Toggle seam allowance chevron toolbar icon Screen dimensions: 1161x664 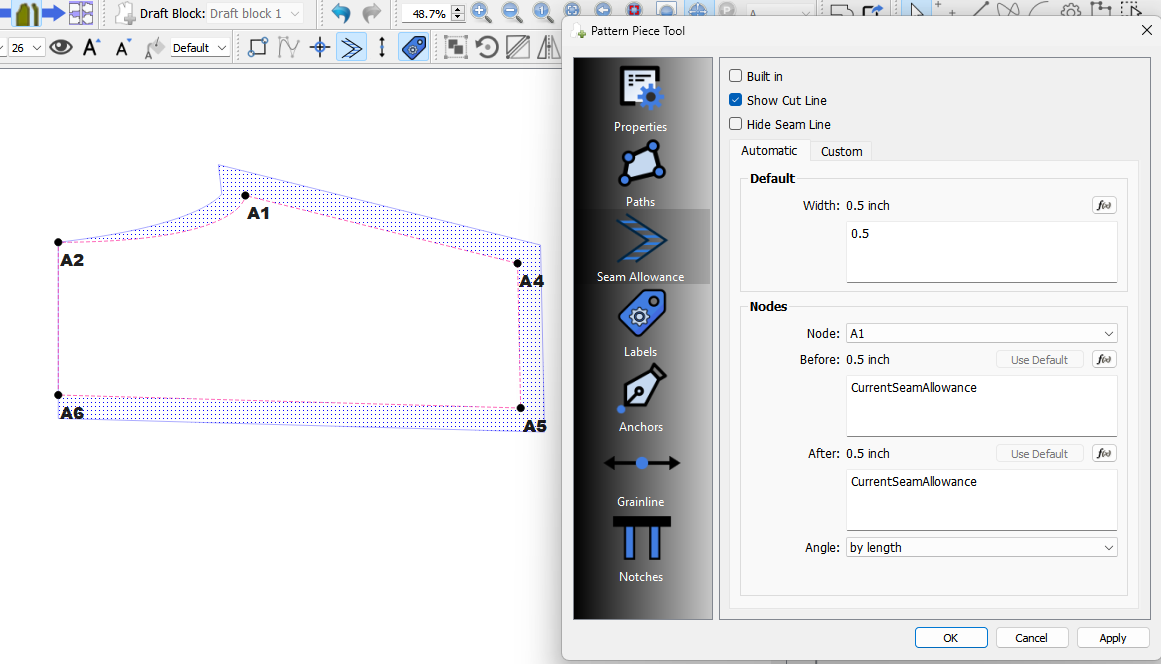click(x=351, y=47)
